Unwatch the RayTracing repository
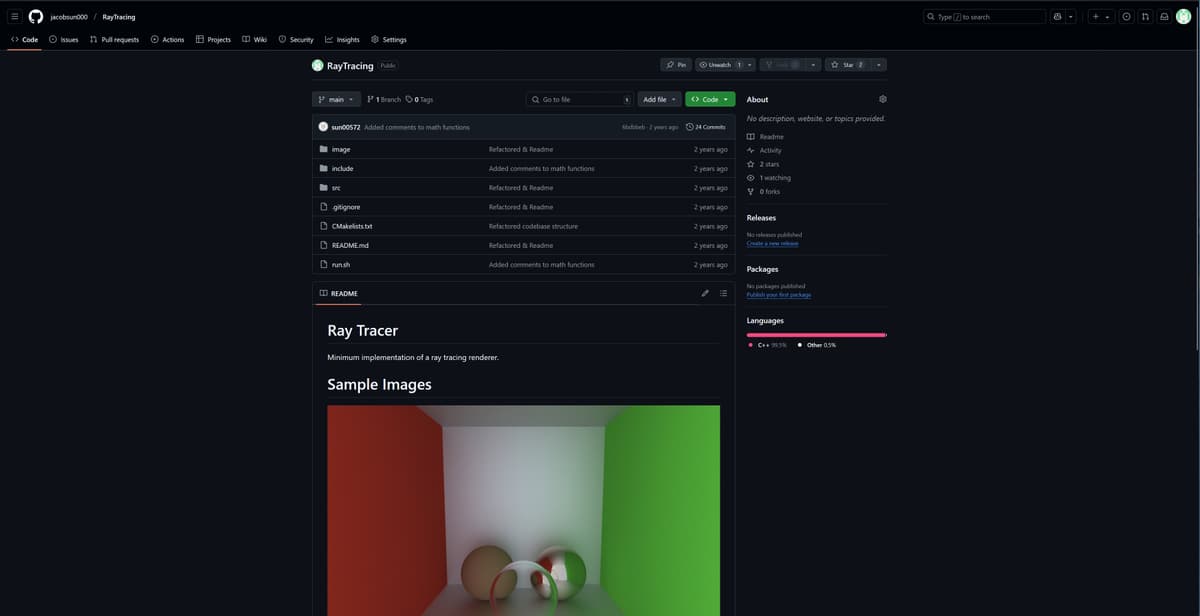The height and width of the screenshot is (616, 1200). click(719, 64)
